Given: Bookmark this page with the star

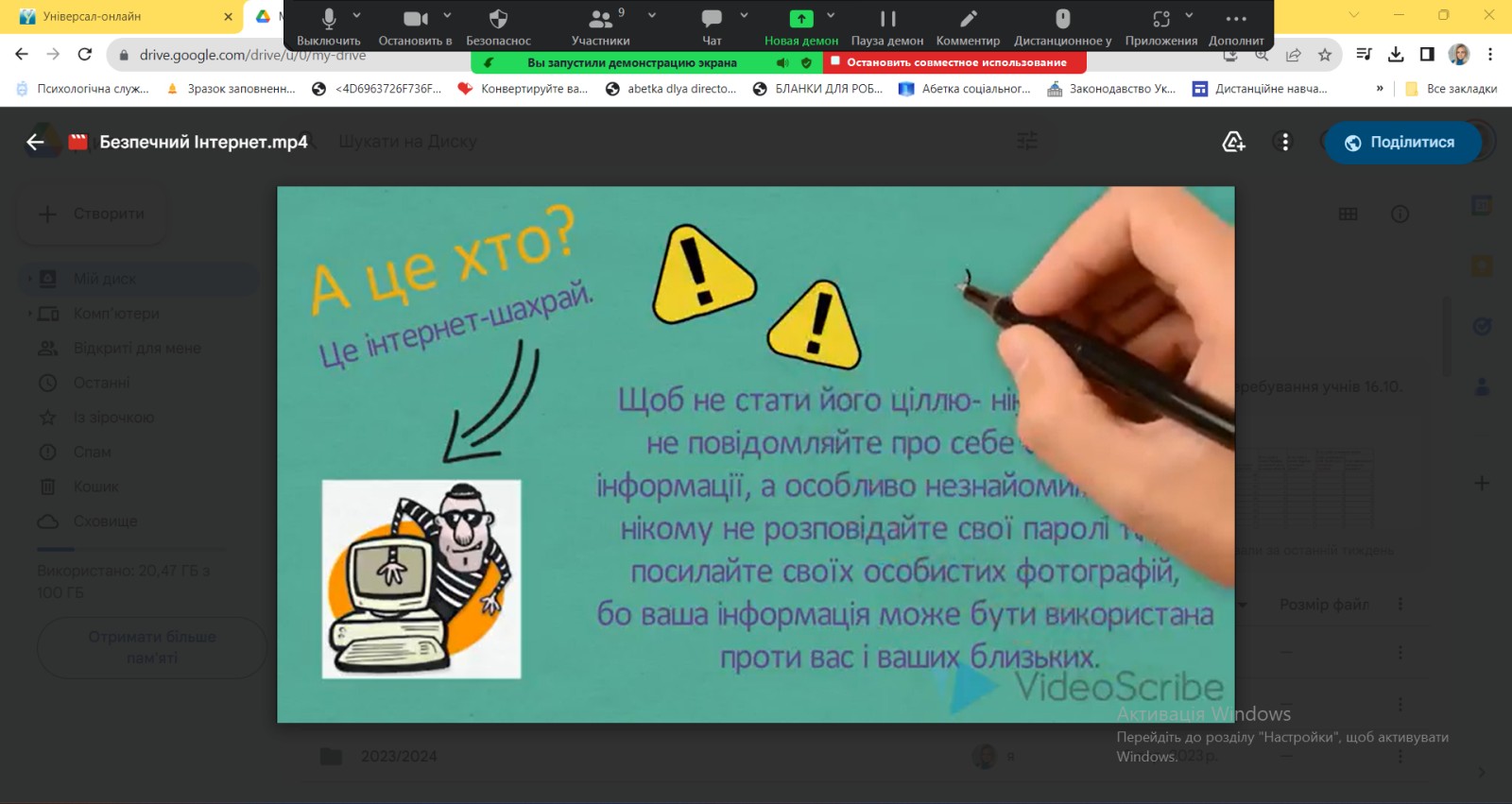Looking at the screenshot, I should coord(1325,55).
